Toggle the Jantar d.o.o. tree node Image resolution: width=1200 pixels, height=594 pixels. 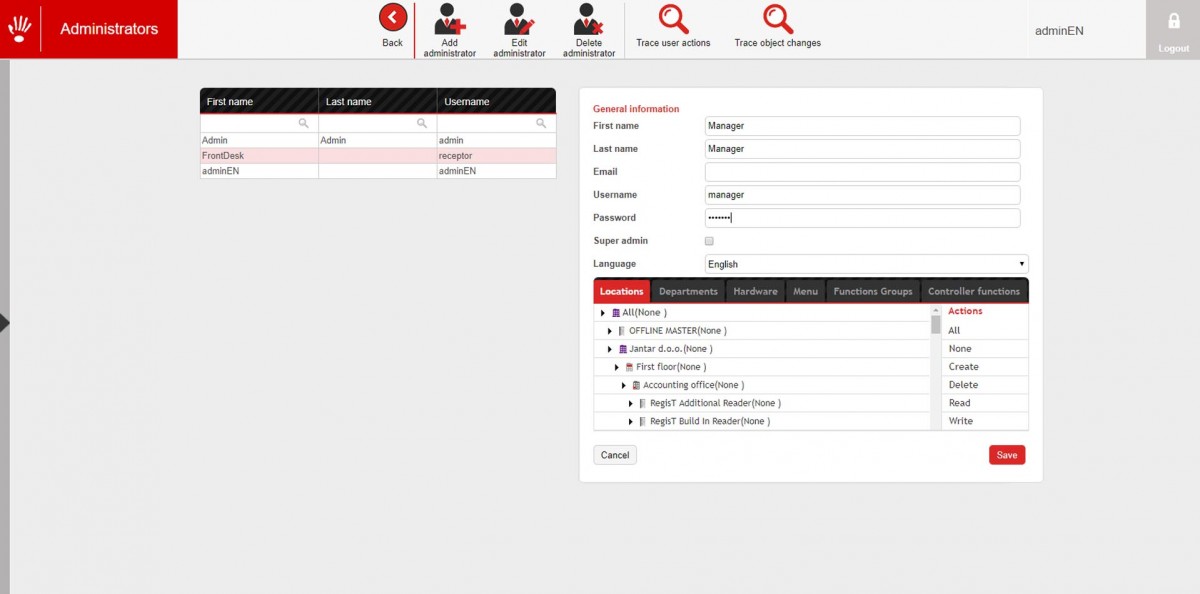pyautogui.click(x=610, y=349)
